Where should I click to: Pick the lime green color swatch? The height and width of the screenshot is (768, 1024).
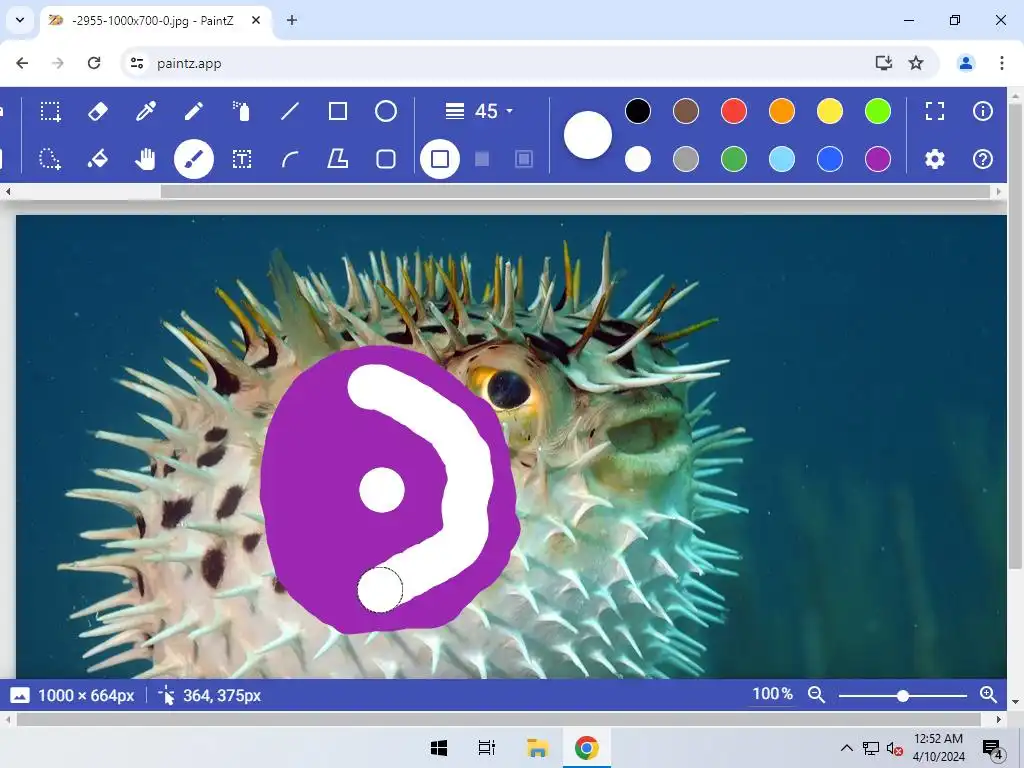point(878,112)
